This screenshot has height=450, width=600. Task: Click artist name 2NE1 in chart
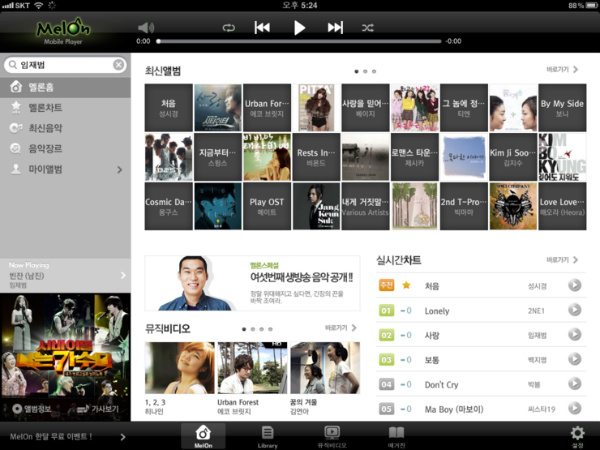536,311
